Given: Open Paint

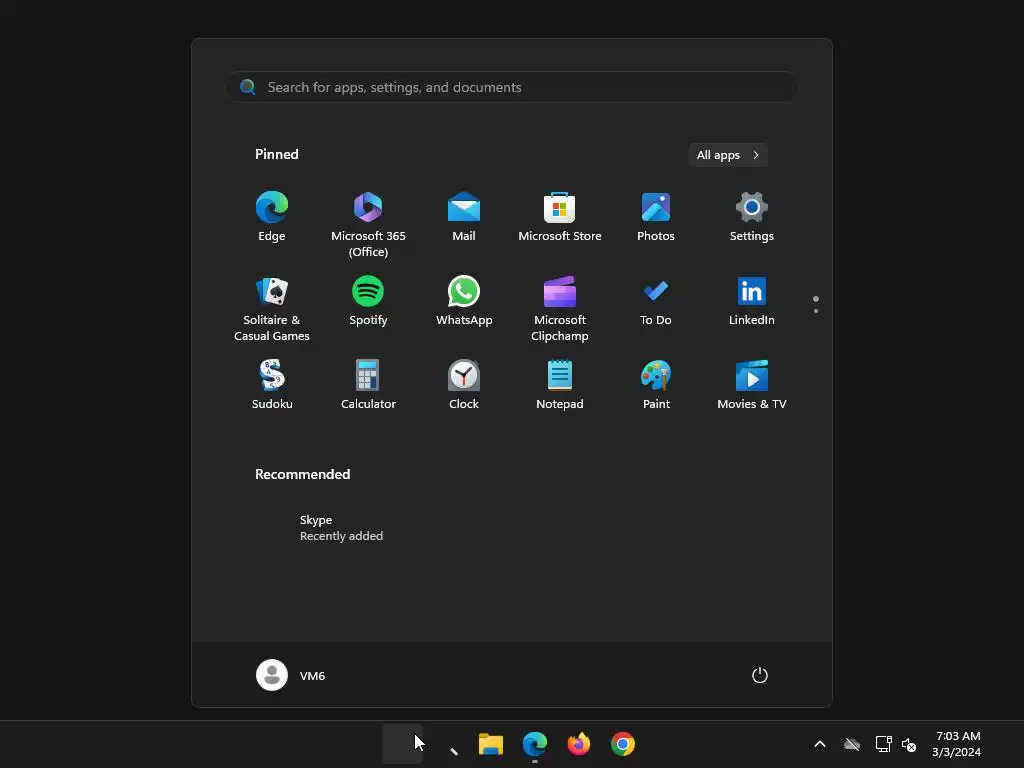Looking at the screenshot, I should [656, 385].
